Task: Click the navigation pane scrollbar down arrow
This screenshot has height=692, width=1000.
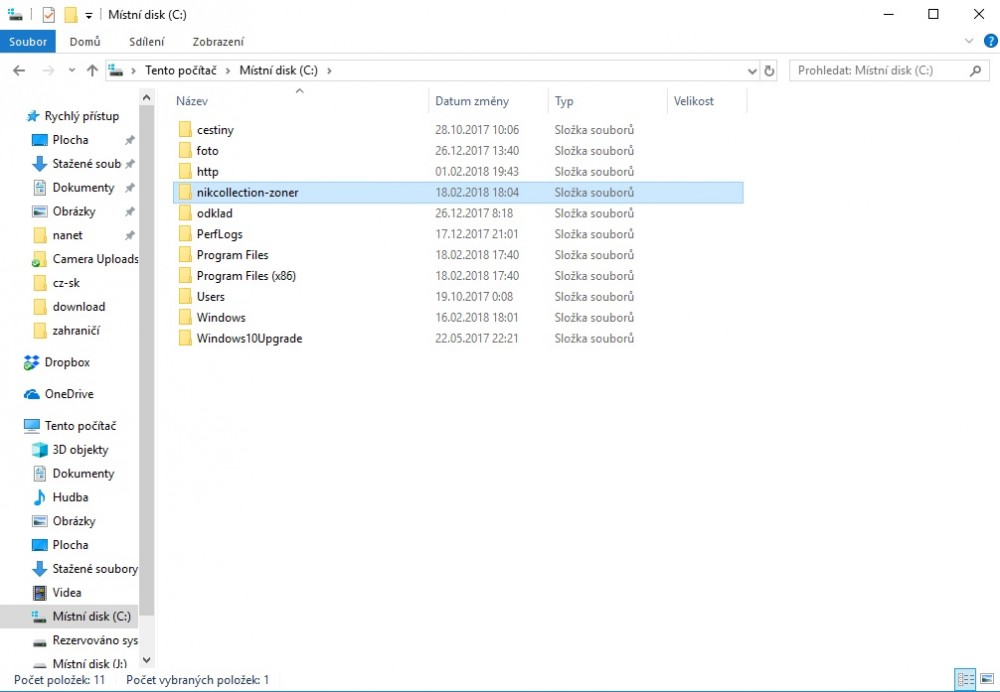Action: tap(147, 660)
